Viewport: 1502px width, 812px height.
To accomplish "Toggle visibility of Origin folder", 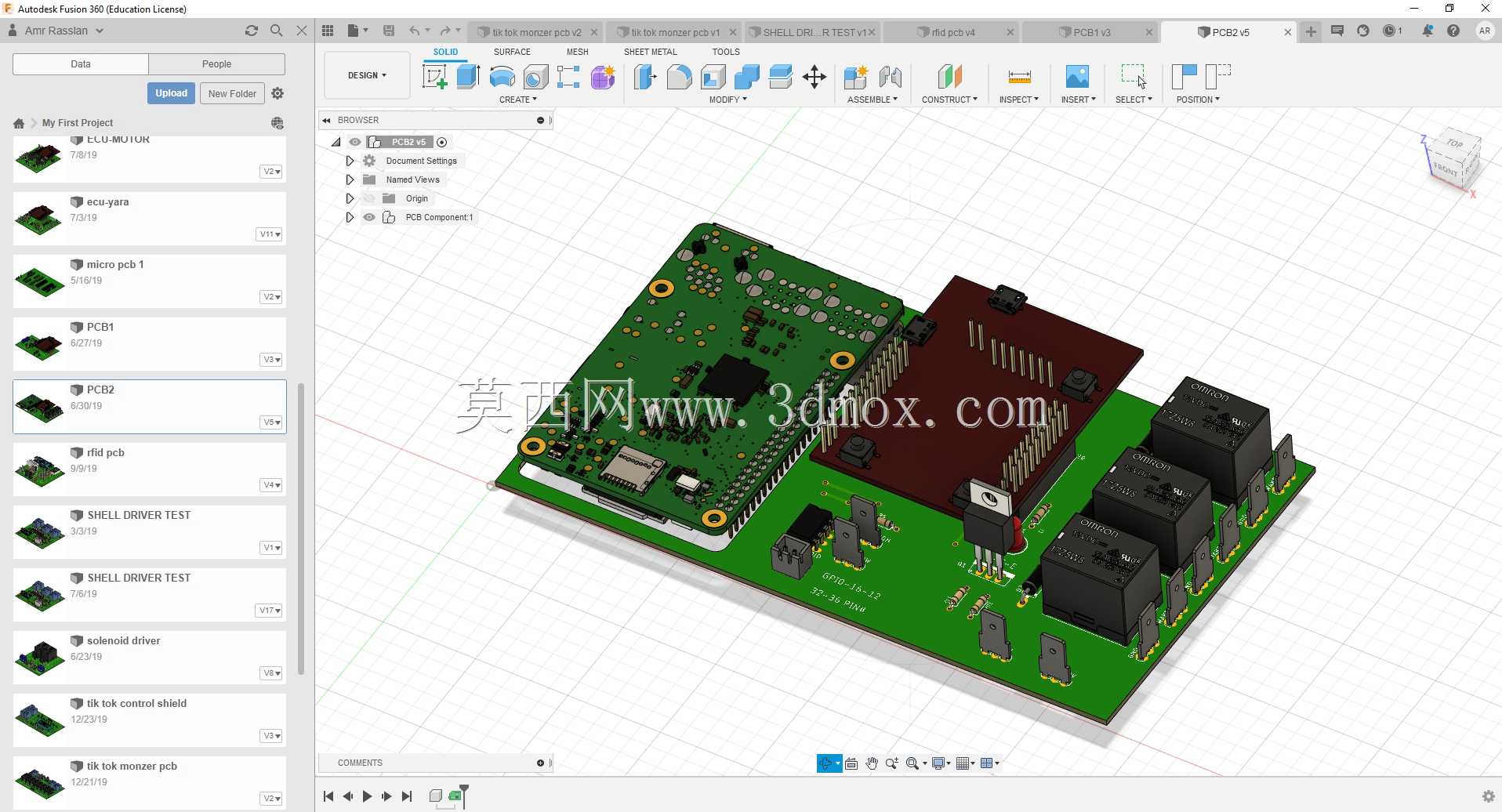I will 369,198.
